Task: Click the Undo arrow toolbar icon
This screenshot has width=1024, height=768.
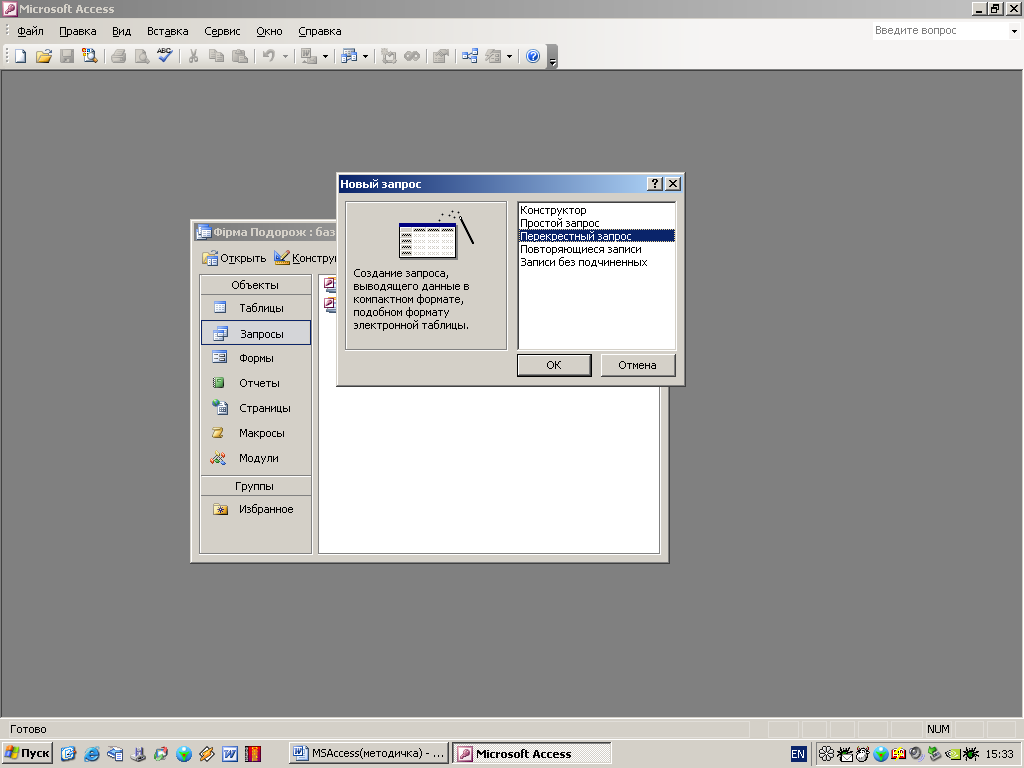Action: [268, 57]
